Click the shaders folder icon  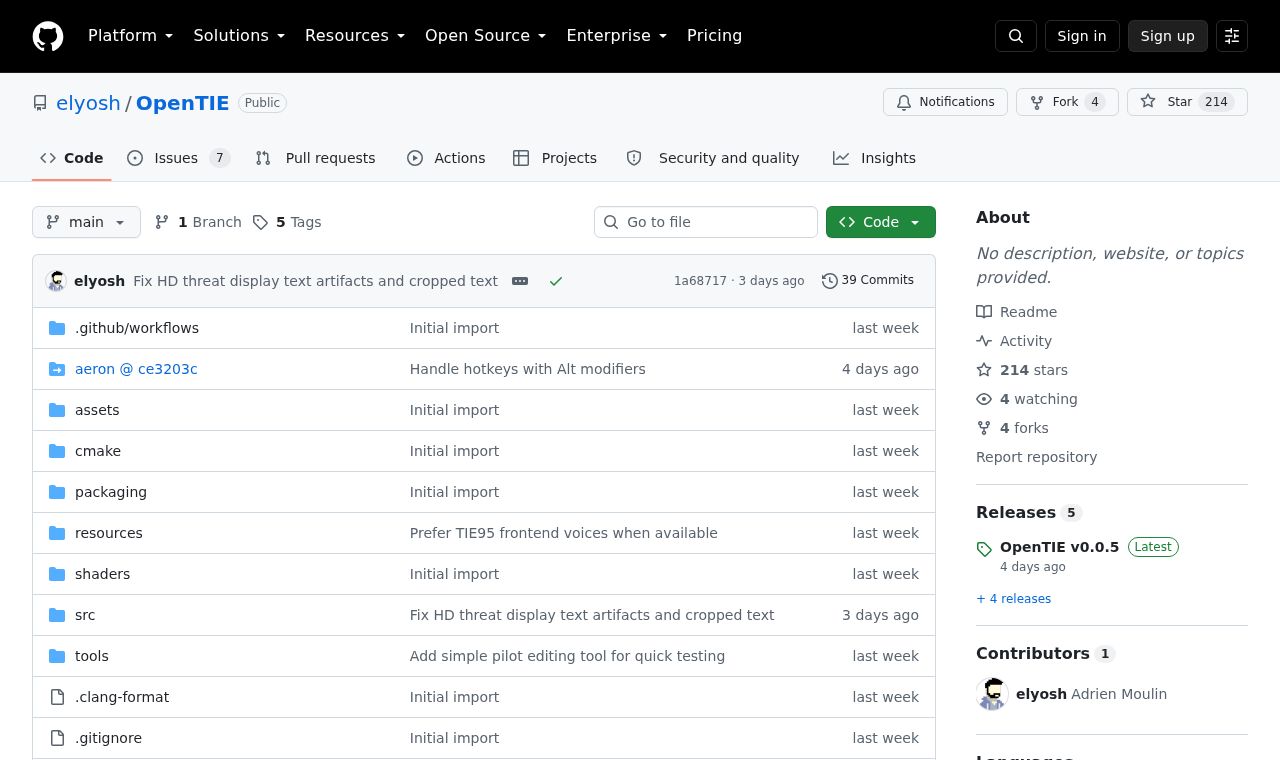pos(57,574)
